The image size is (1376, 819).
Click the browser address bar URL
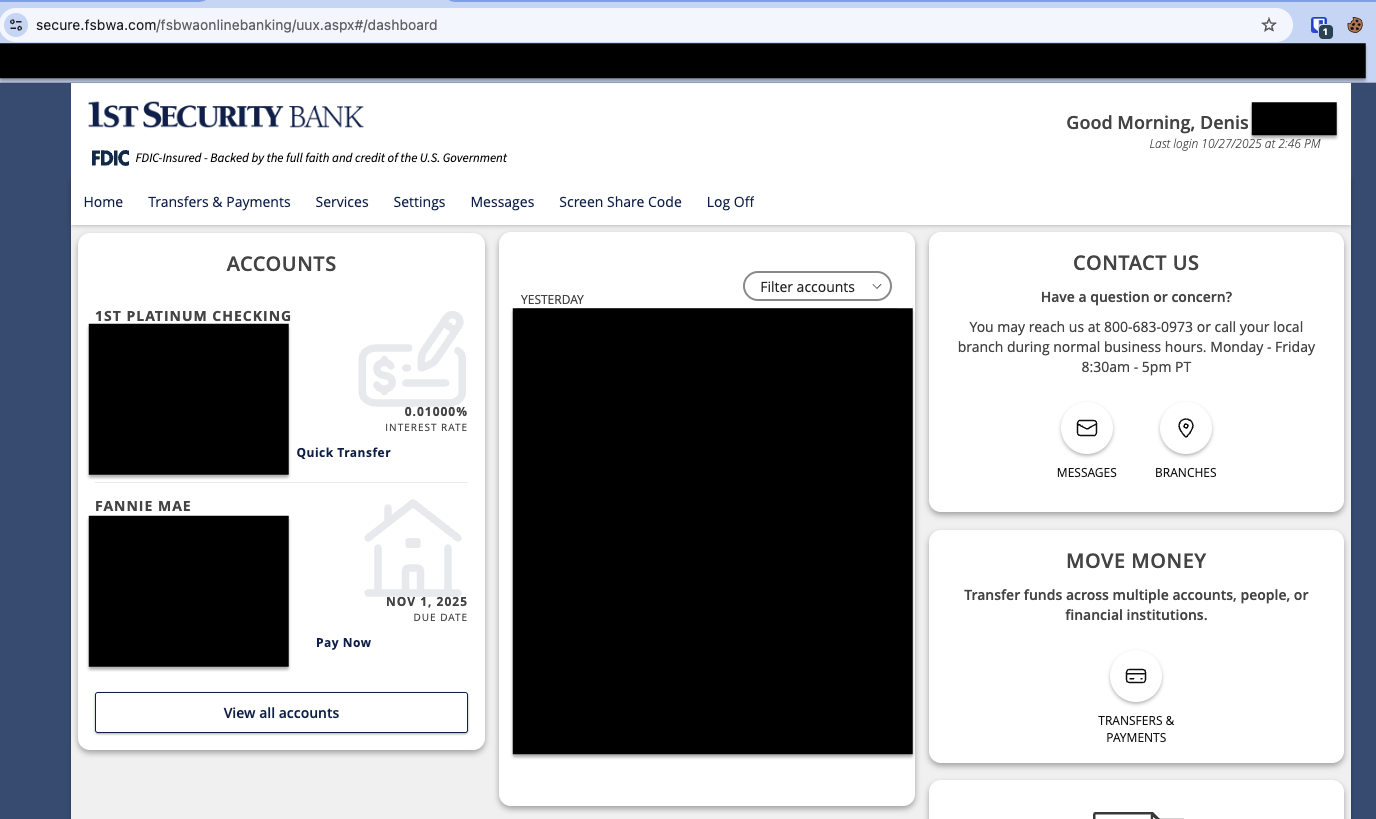[x=236, y=25]
